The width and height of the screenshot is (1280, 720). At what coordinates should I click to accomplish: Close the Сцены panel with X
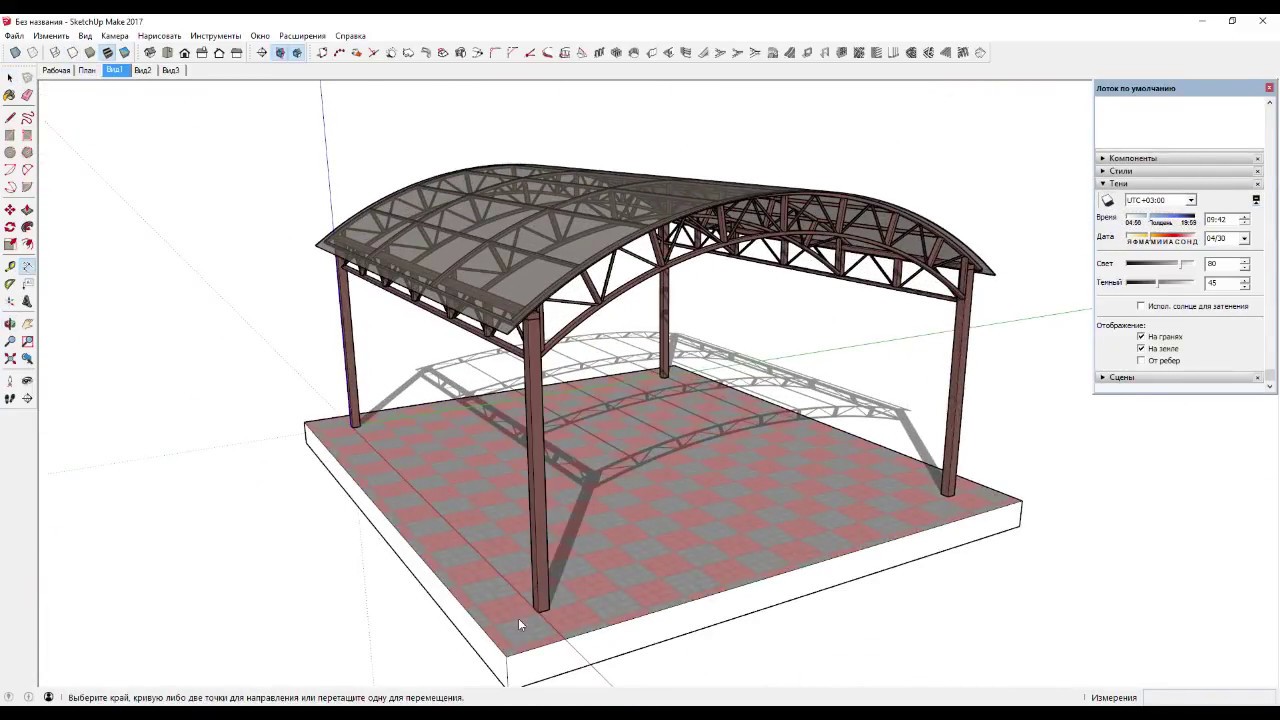coord(1257,377)
